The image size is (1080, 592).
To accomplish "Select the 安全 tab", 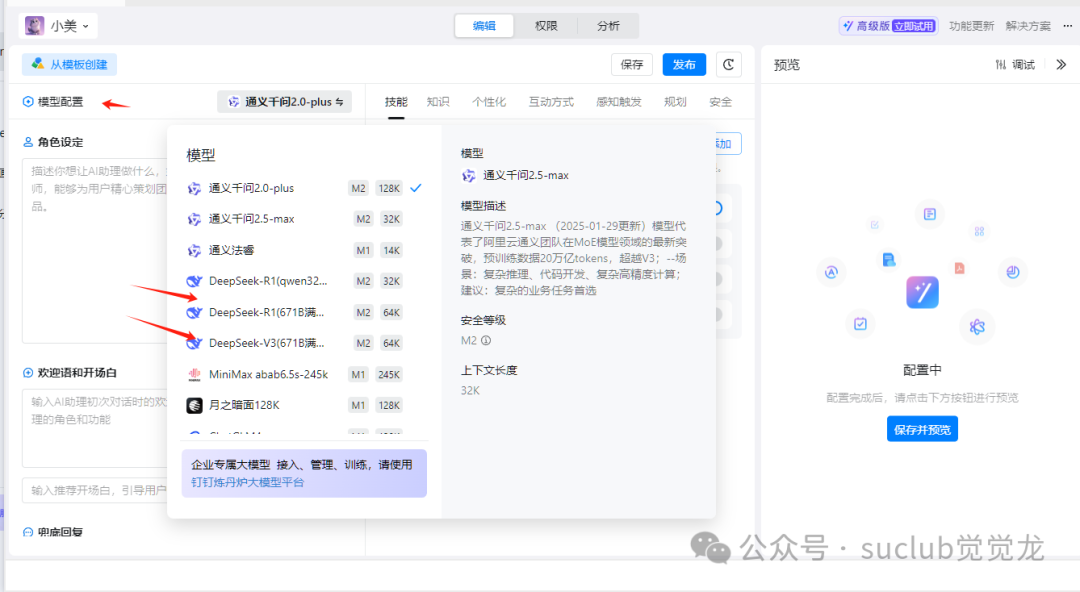I will click(x=720, y=102).
